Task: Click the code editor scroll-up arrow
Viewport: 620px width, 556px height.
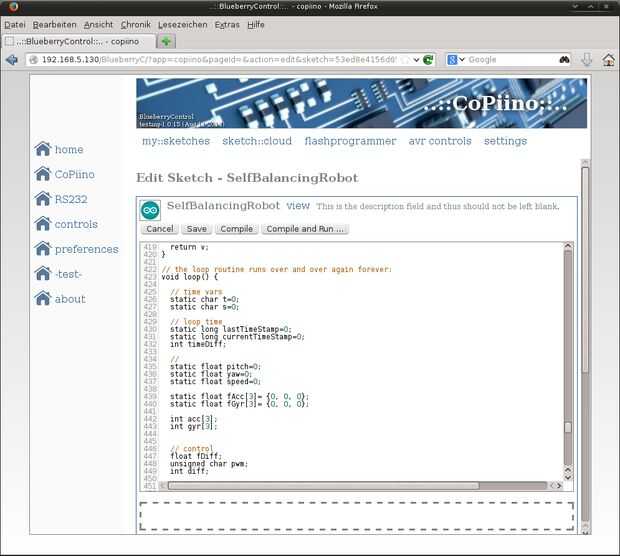Action: [568, 246]
